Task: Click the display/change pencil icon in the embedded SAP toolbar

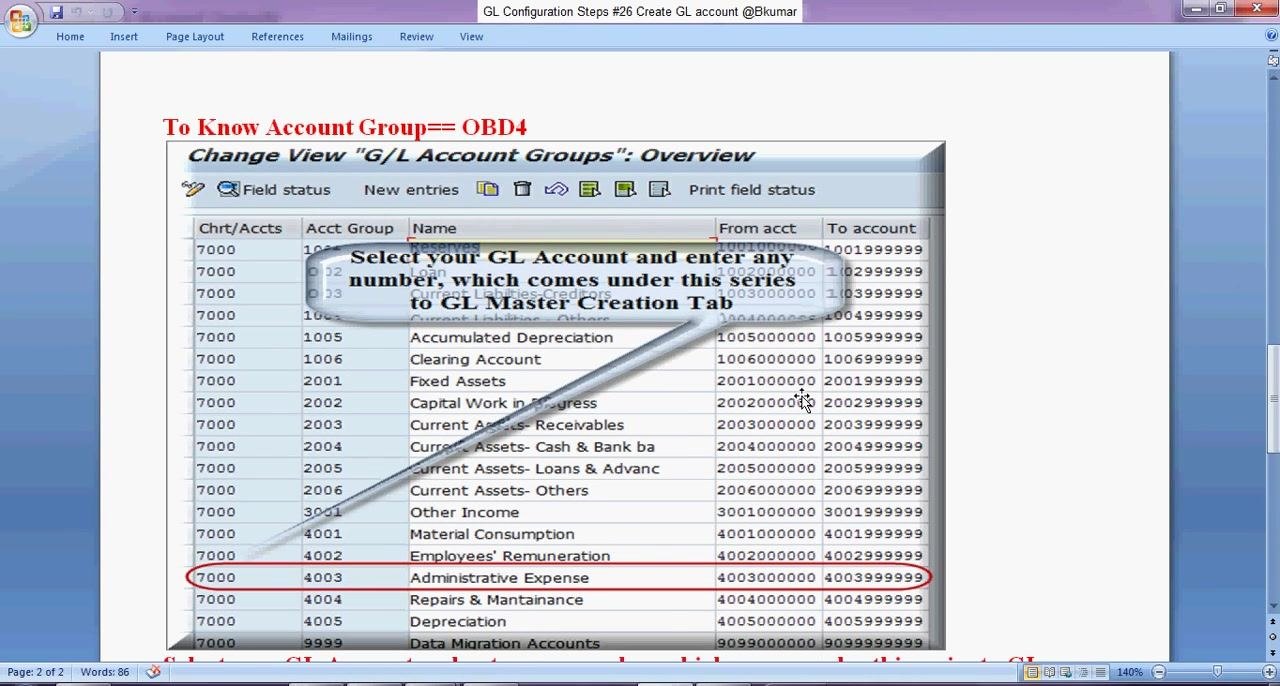Action: tap(193, 189)
